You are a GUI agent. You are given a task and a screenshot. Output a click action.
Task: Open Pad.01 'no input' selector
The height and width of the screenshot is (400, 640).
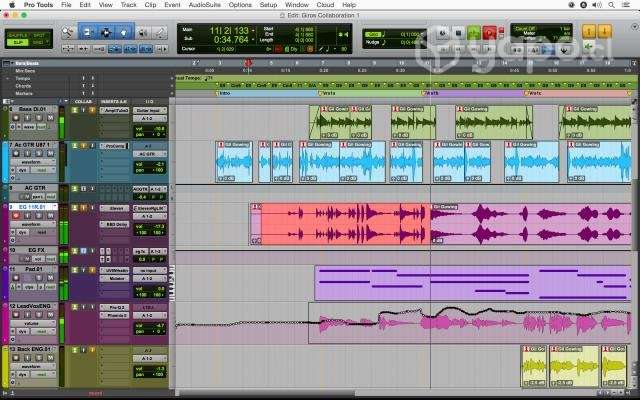(x=150, y=270)
